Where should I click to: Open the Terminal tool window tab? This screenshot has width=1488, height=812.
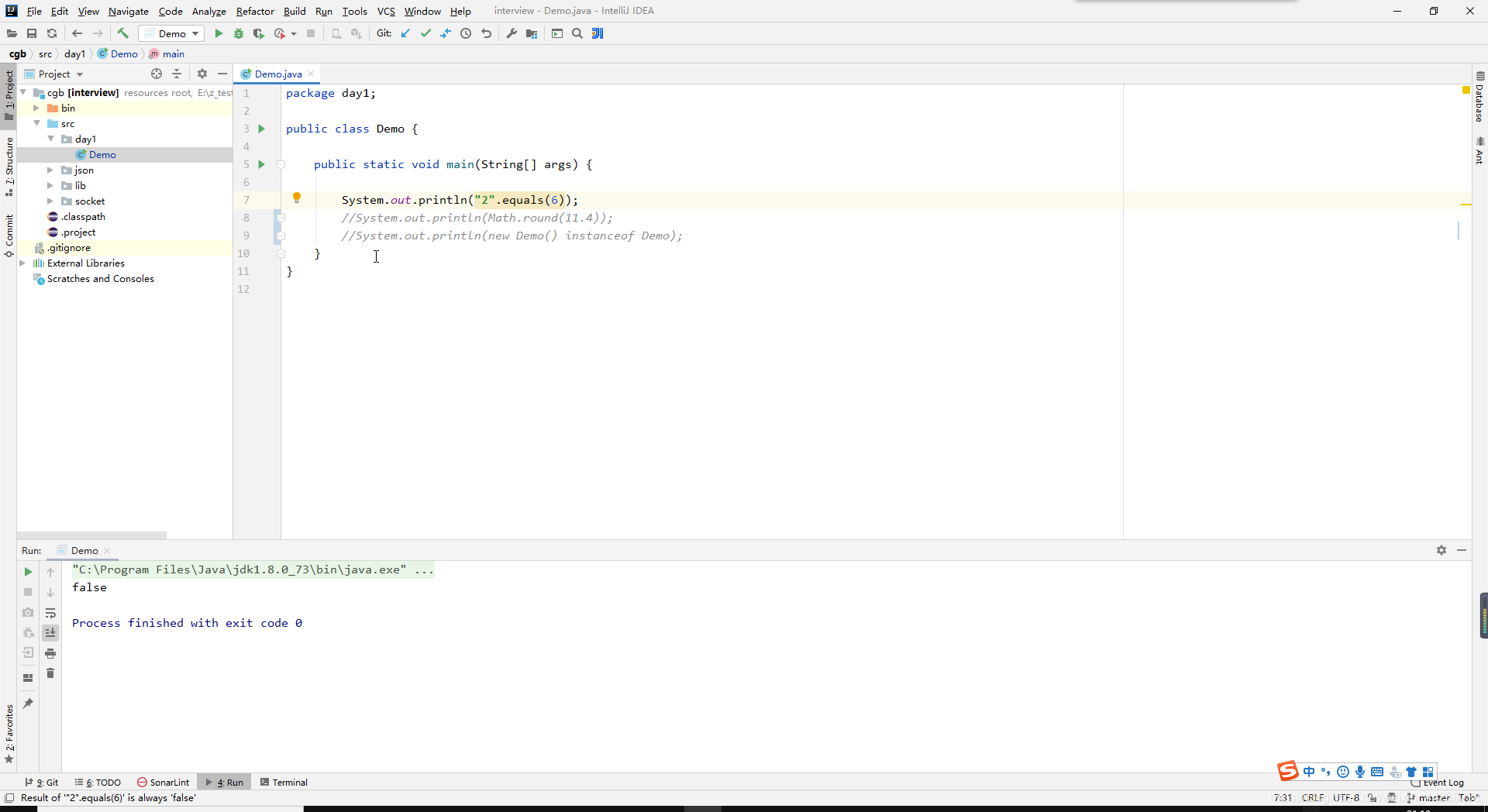[x=284, y=783]
